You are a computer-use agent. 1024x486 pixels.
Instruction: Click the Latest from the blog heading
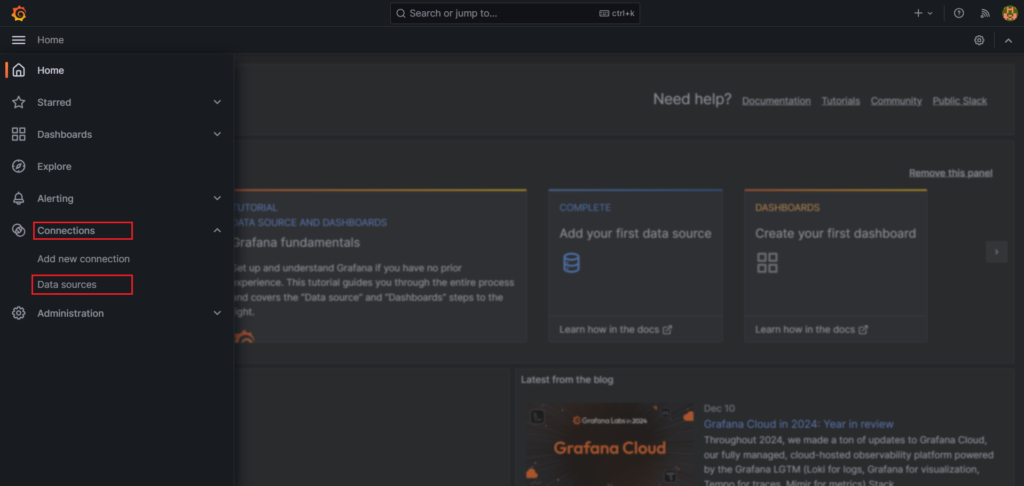pyautogui.click(x=567, y=380)
